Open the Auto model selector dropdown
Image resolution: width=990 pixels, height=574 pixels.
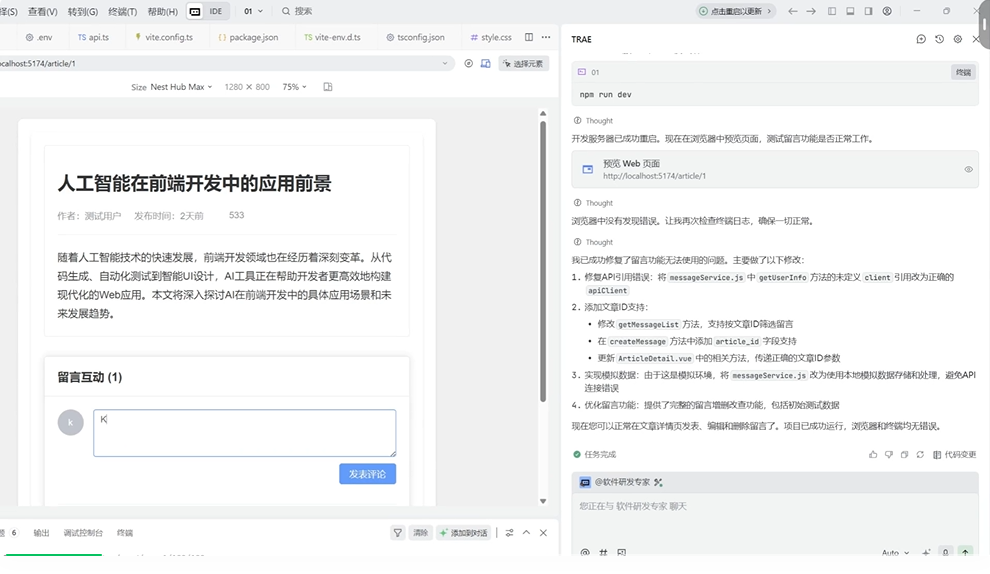coord(895,552)
